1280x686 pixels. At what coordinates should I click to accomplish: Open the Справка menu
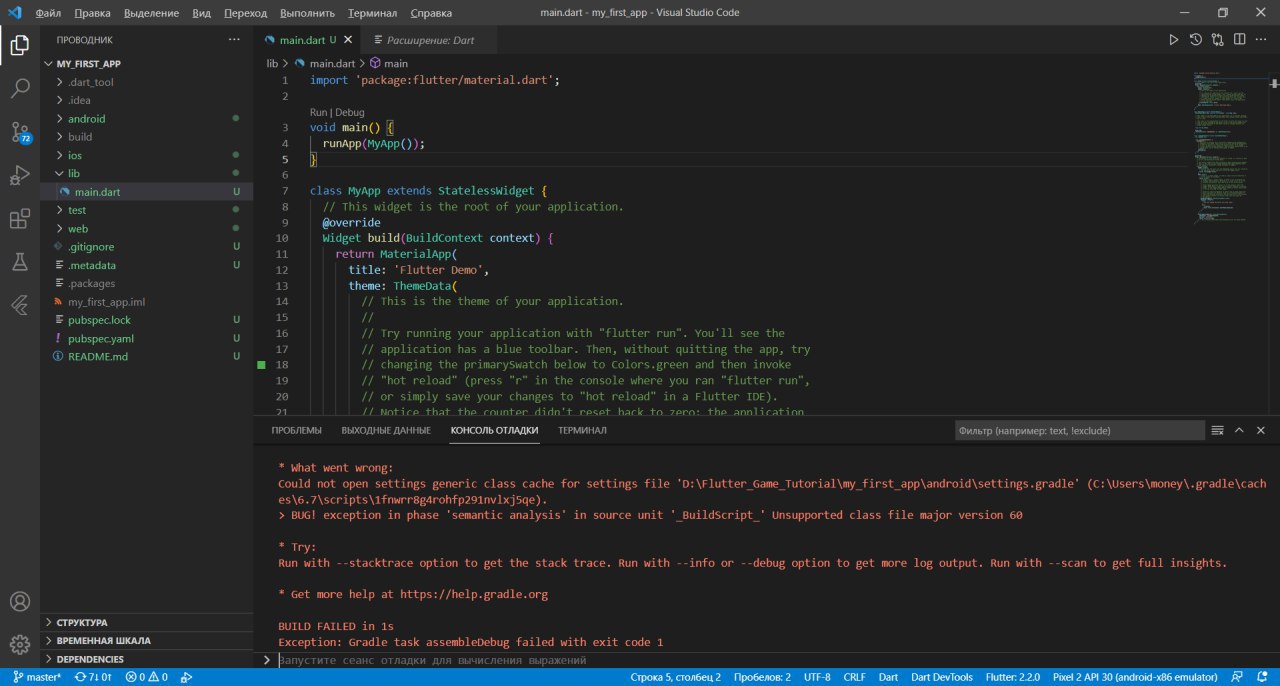click(431, 13)
